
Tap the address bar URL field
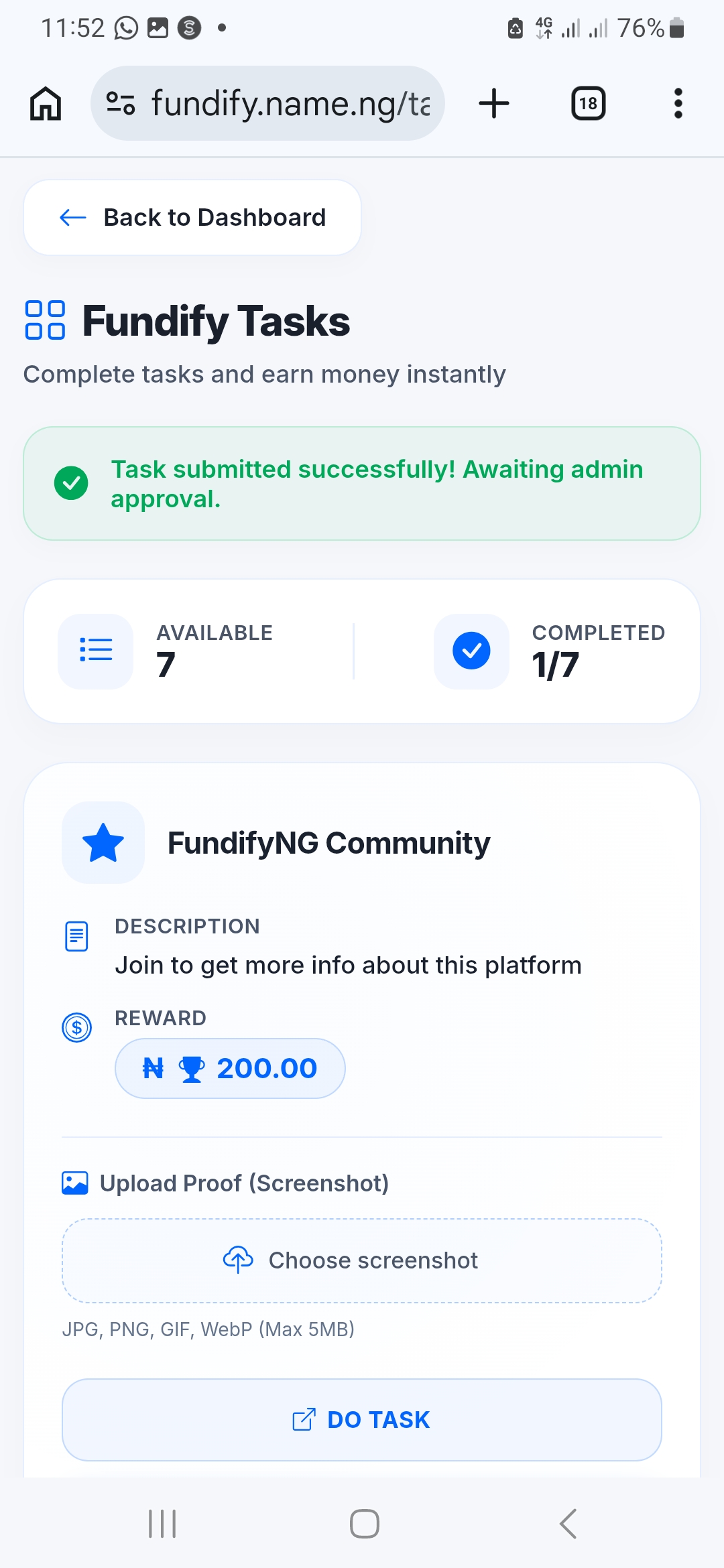290,104
